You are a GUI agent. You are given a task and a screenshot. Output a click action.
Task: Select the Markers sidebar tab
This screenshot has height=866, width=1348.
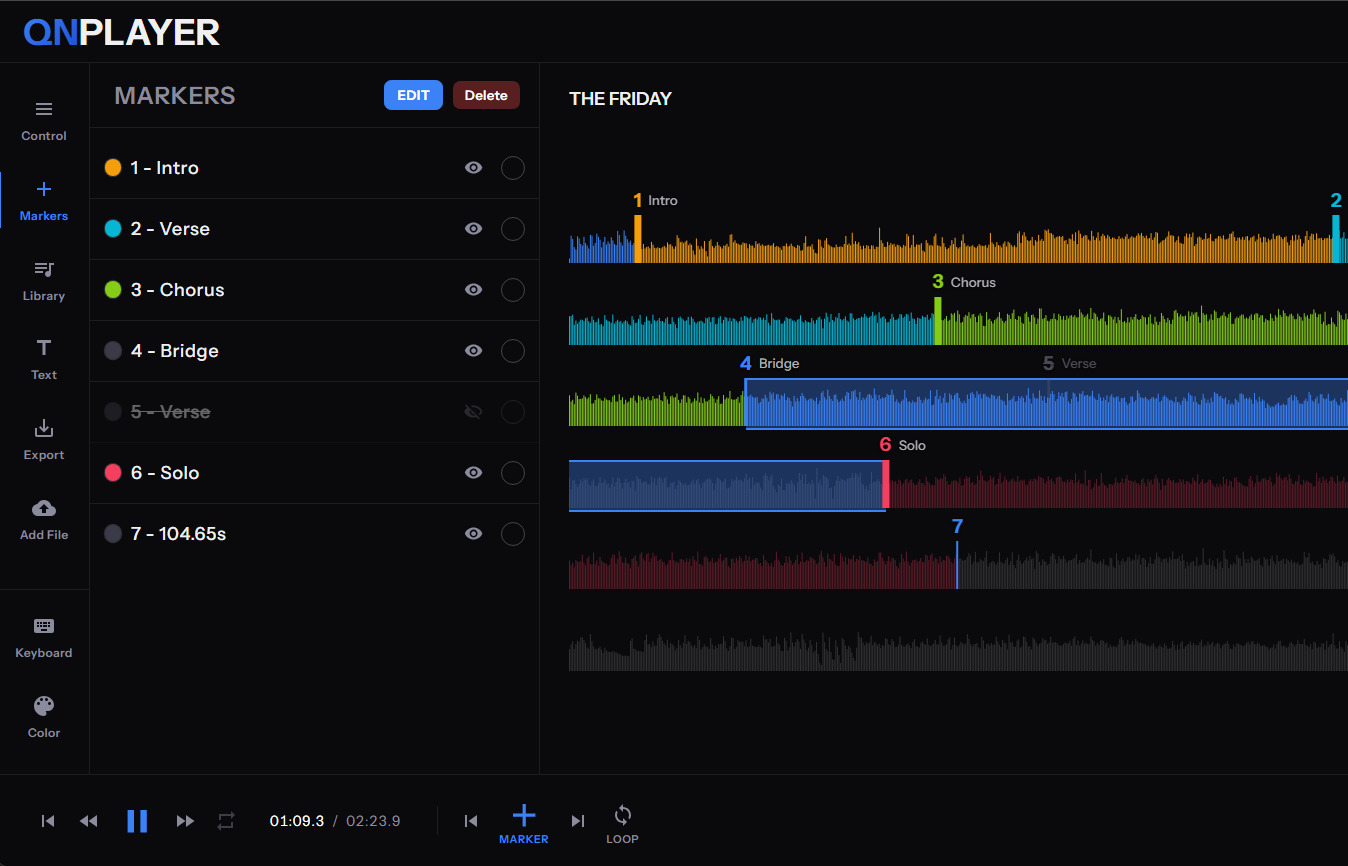click(44, 201)
